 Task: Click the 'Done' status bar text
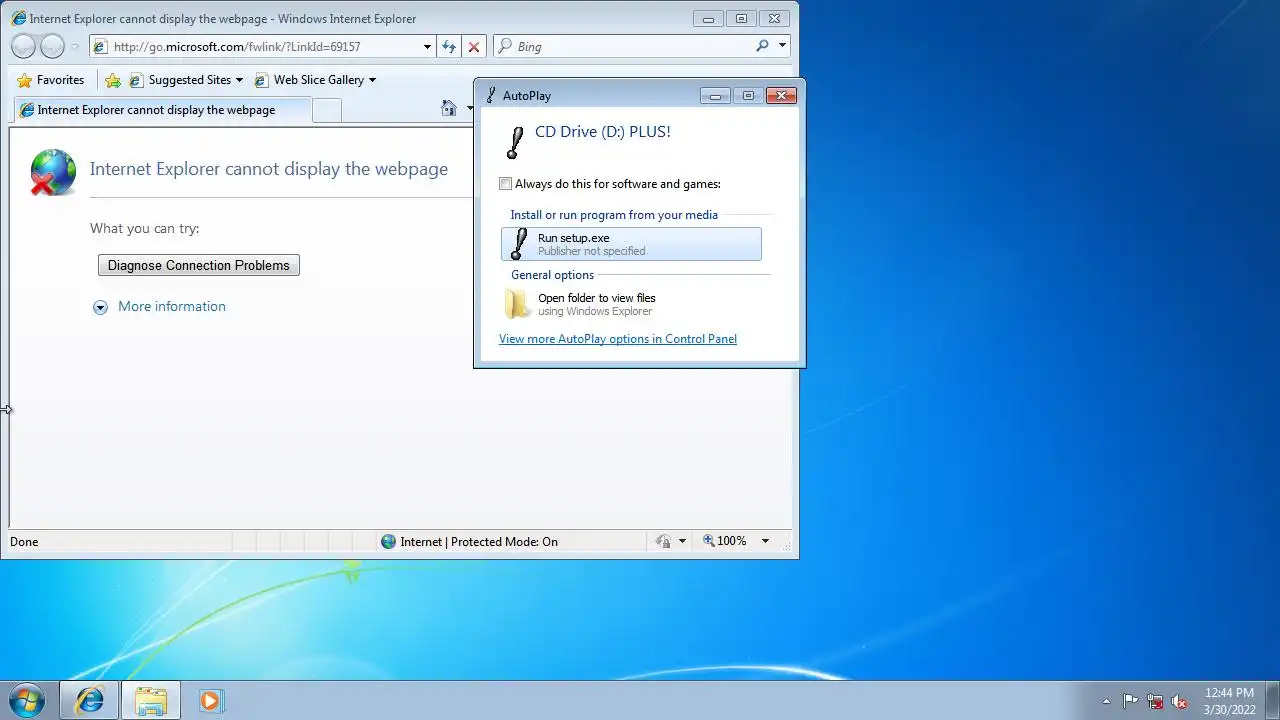tap(24, 541)
